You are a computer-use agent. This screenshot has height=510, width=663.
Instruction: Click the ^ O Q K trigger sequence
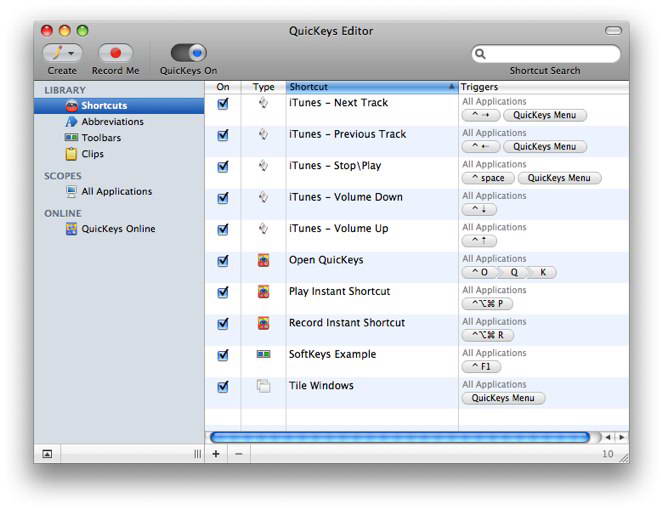coord(509,272)
